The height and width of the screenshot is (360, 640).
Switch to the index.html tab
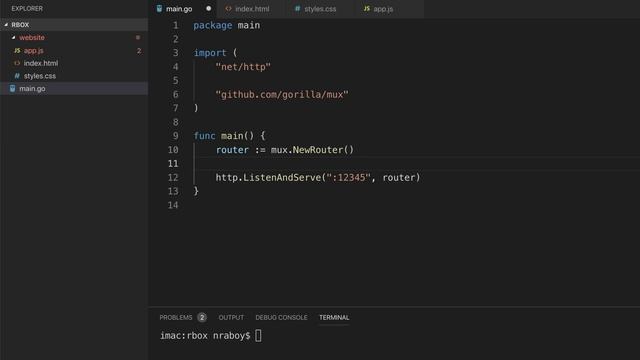coord(252,9)
